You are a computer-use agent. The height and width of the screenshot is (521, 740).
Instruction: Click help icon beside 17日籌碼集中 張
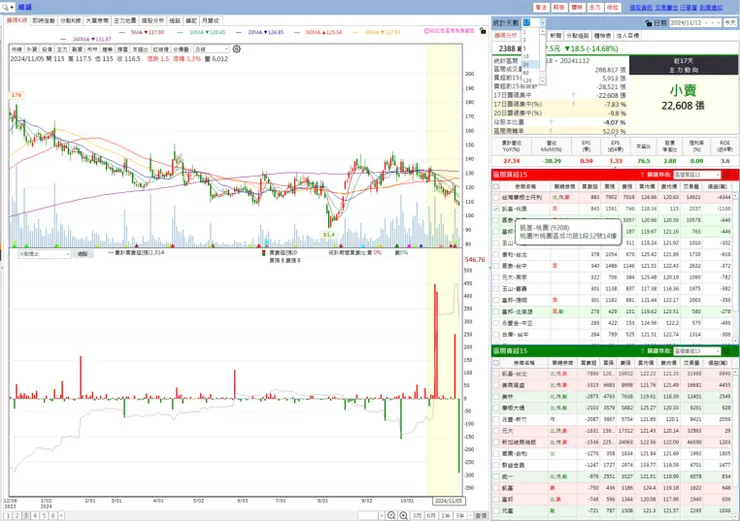573,95
